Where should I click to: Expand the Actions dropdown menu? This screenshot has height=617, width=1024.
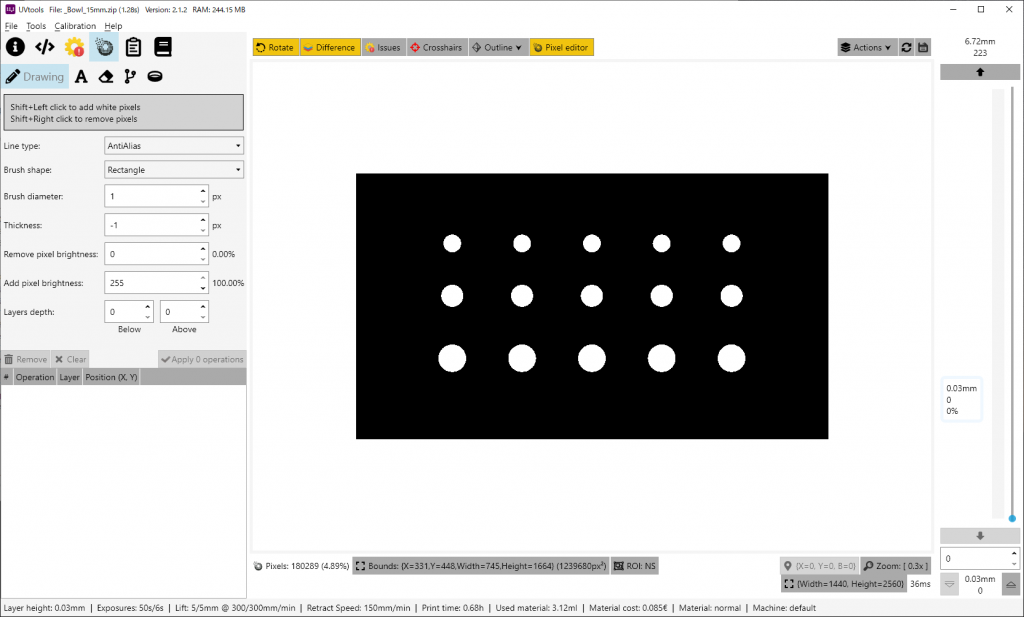866,47
